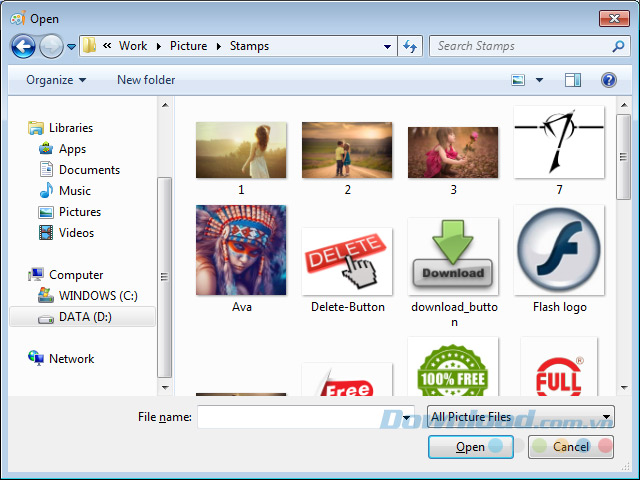
Task: Expand the address bar path dropdown
Action: pyautogui.click(x=388, y=46)
